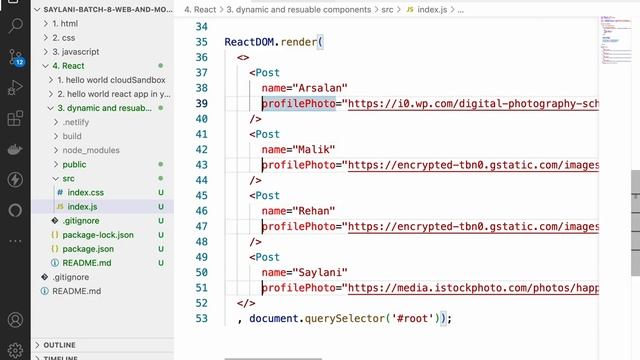Open .gitignore inside the React project
Viewport: 640px width, 360px height.
[102, 221]
